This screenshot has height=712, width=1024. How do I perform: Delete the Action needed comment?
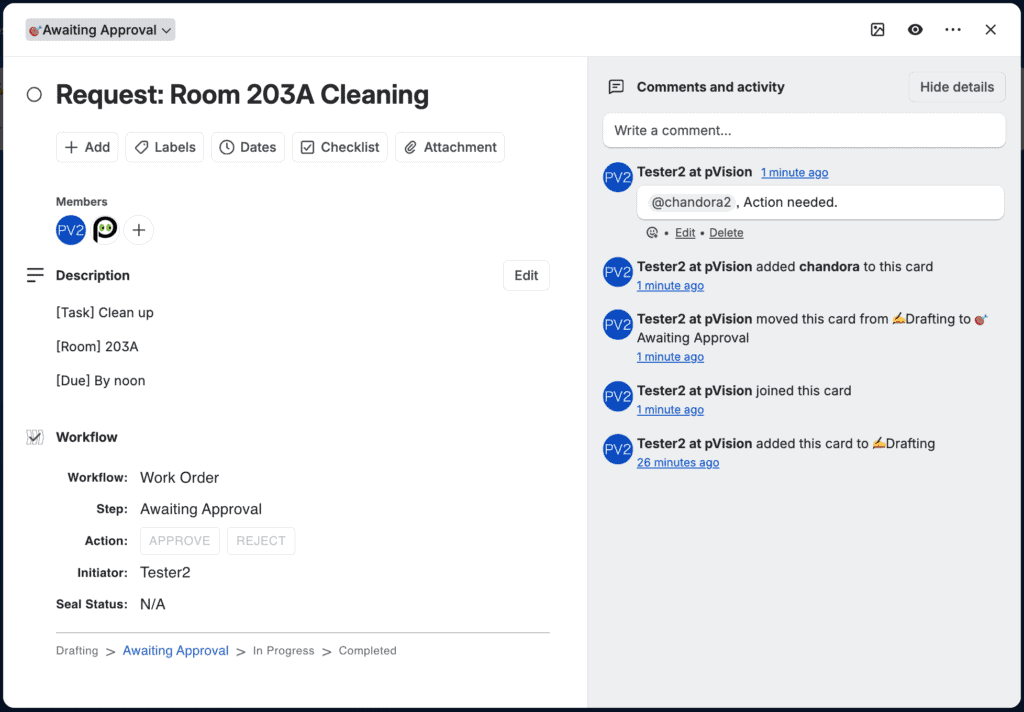point(726,233)
